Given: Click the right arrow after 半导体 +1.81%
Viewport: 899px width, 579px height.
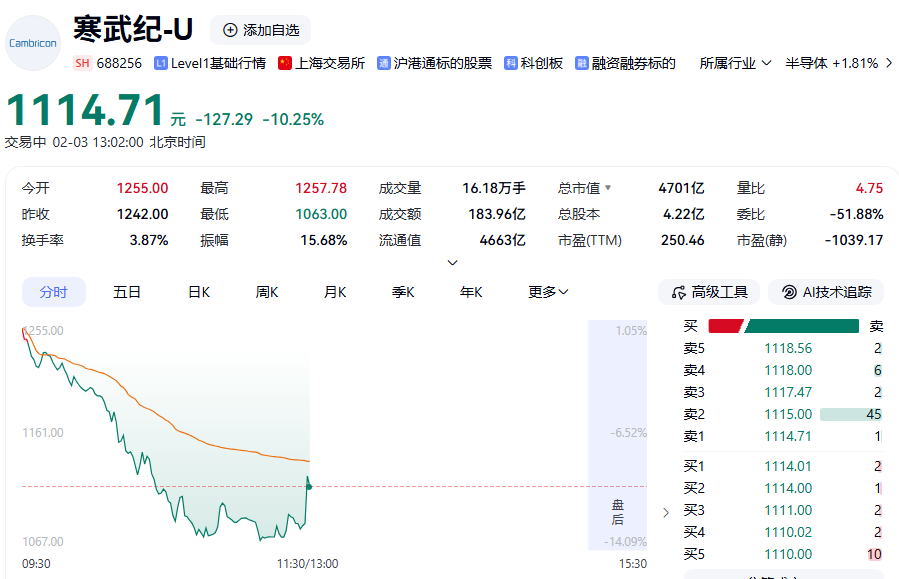Looking at the screenshot, I should [x=889, y=63].
